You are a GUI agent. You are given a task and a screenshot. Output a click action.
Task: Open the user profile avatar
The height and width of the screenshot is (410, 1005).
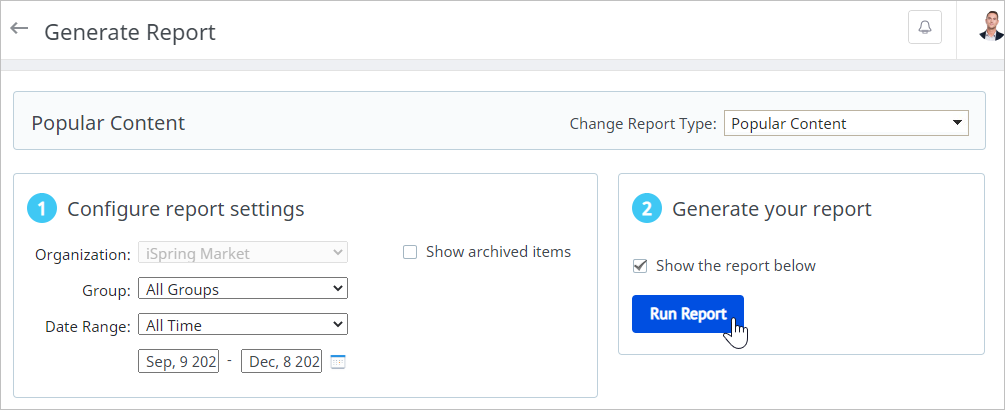pos(991,28)
